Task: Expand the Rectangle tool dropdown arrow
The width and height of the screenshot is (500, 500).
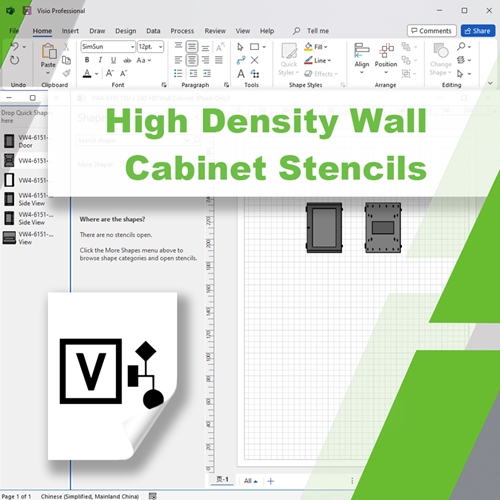Action: (x=264, y=47)
